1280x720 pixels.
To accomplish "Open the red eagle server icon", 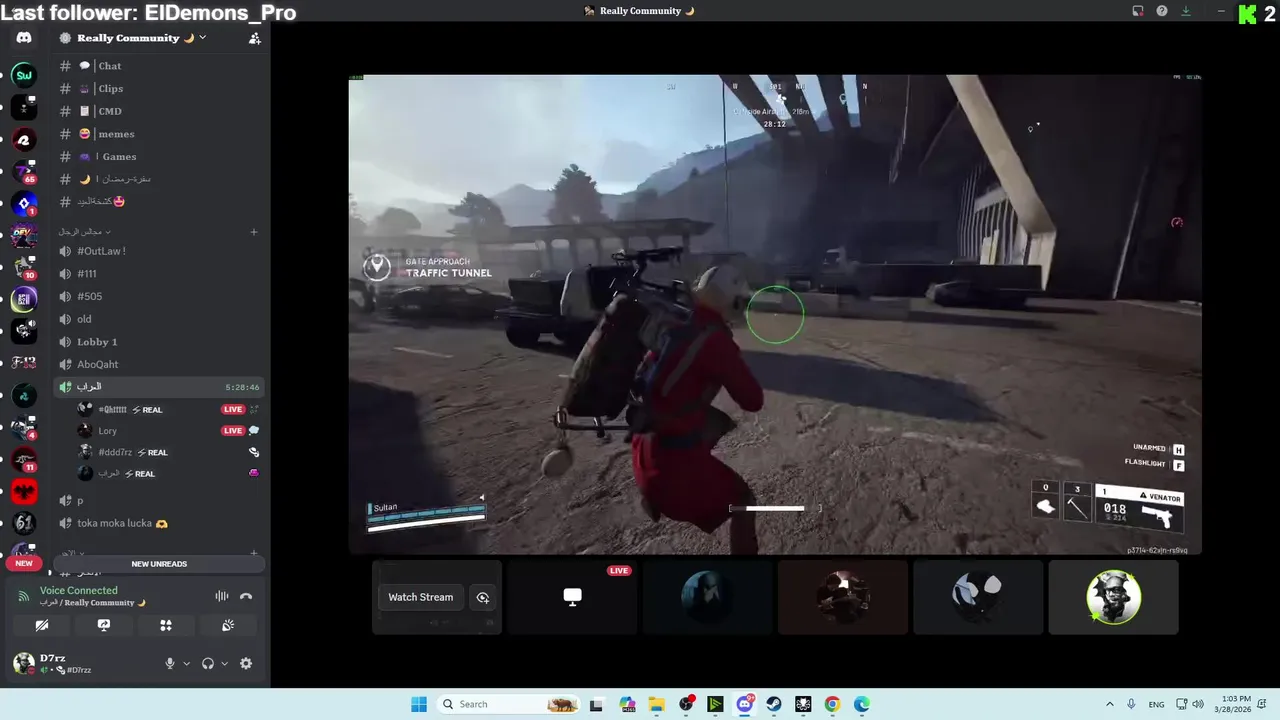I will coord(24,491).
